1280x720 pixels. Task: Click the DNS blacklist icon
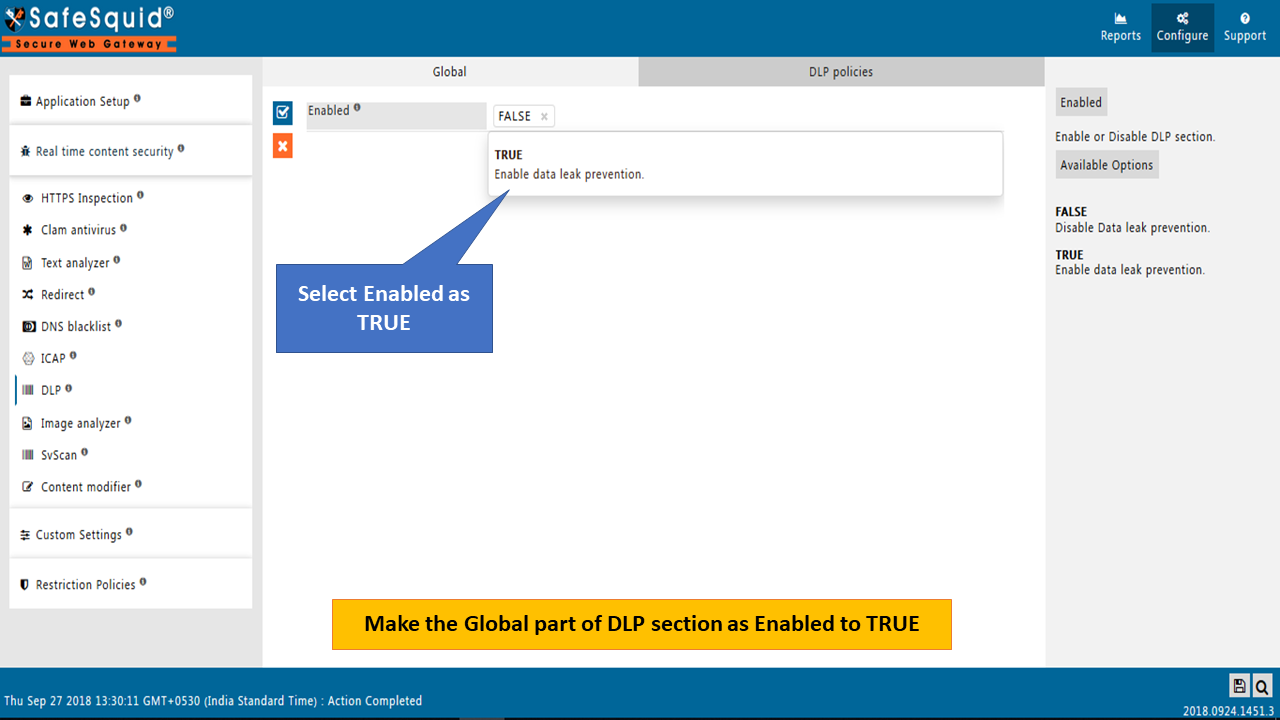pos(28,327)
